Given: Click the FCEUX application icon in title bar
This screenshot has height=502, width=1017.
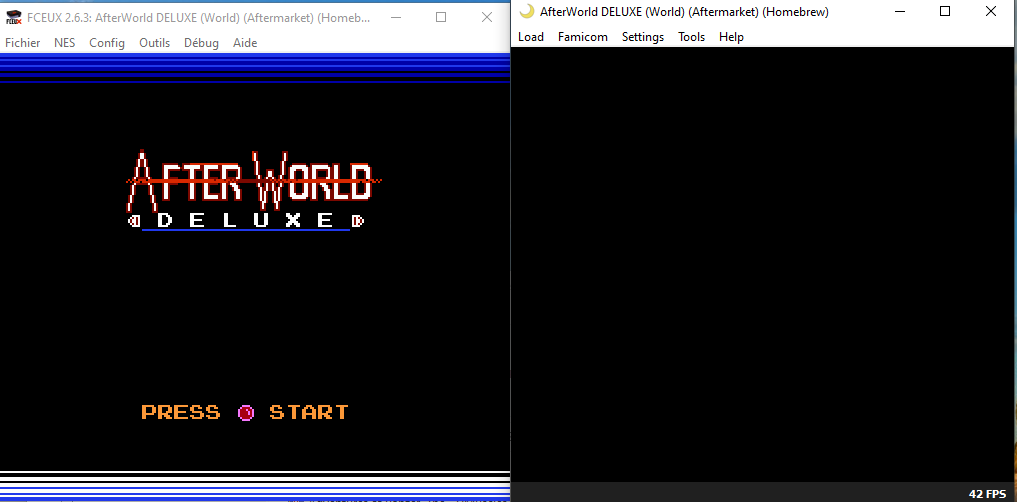Looking at the screenshot, I should (14, 18).
